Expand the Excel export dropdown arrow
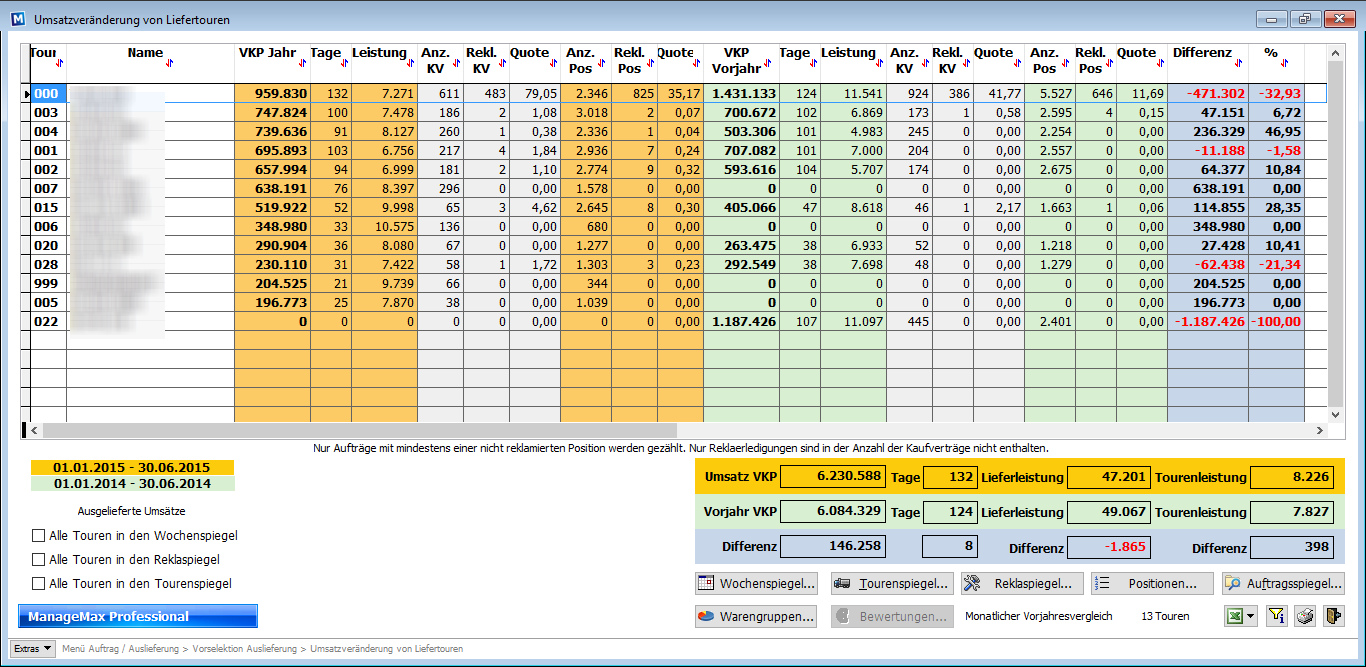 (1251, 617)
